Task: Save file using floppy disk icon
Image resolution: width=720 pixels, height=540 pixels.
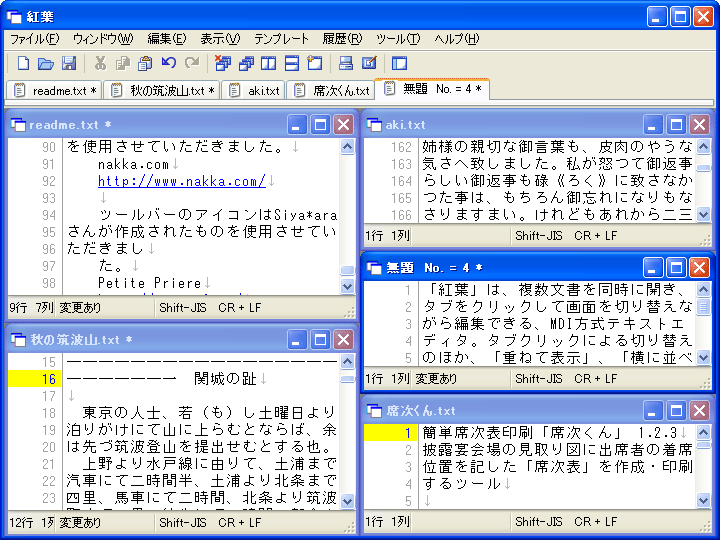Action: [69, 63]
